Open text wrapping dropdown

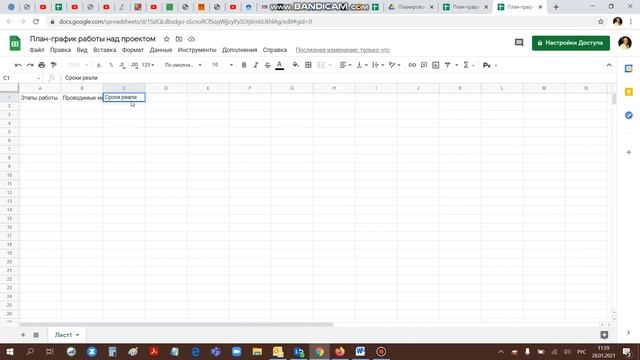(x=378, y=65)
